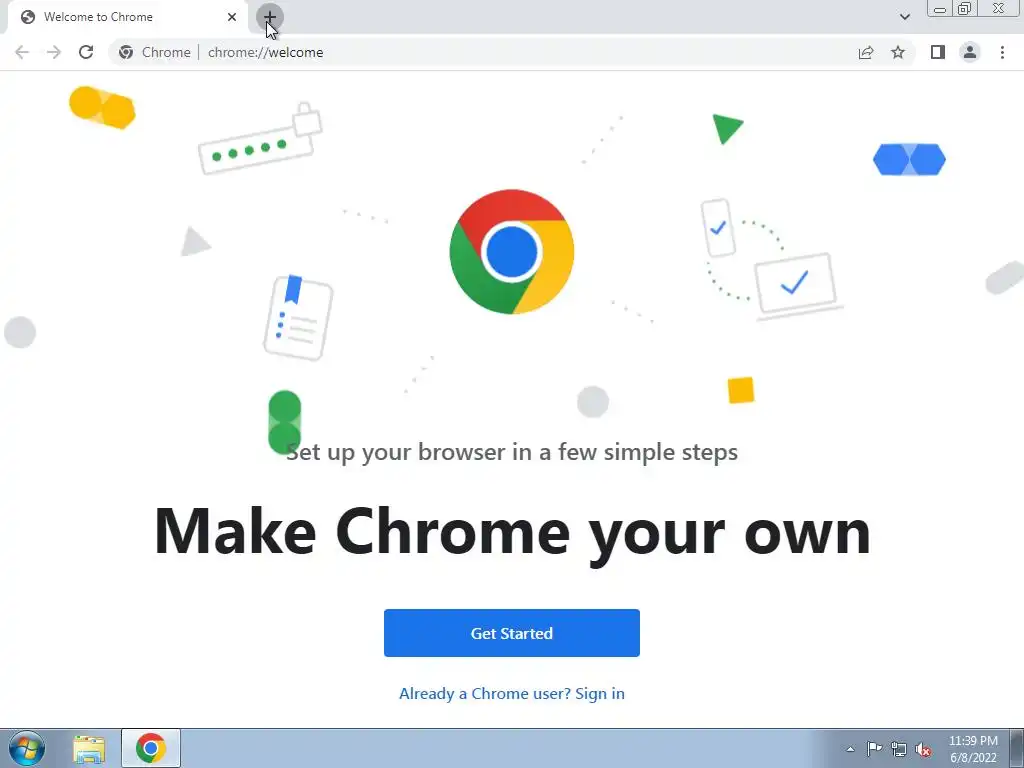Click the Get Started button
This screenshot has height=768, width=1024.
[511, 633]
